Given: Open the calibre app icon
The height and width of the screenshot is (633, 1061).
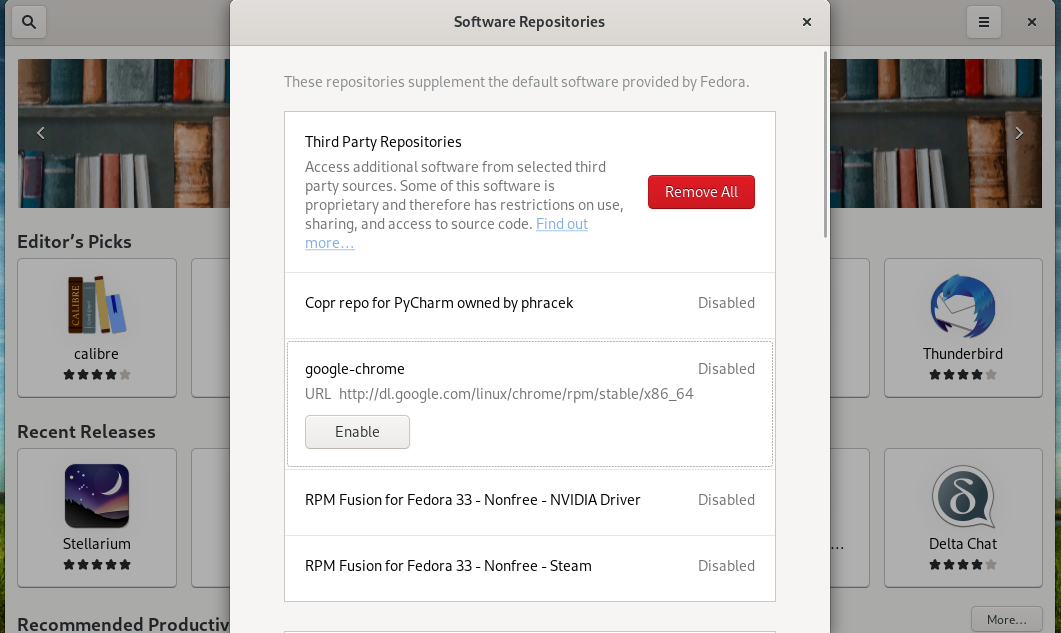Looking at the screenshot, I should (97, 305).
